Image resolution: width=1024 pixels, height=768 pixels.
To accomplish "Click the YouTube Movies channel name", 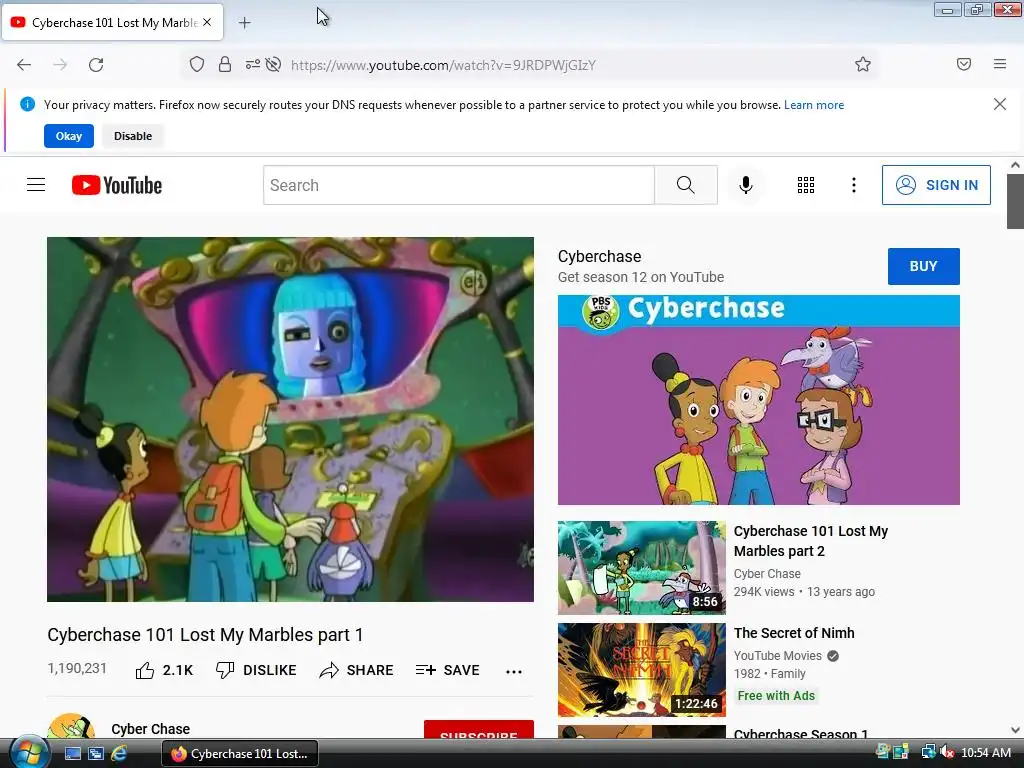I will pyautogui.click(x=777, y=655).
